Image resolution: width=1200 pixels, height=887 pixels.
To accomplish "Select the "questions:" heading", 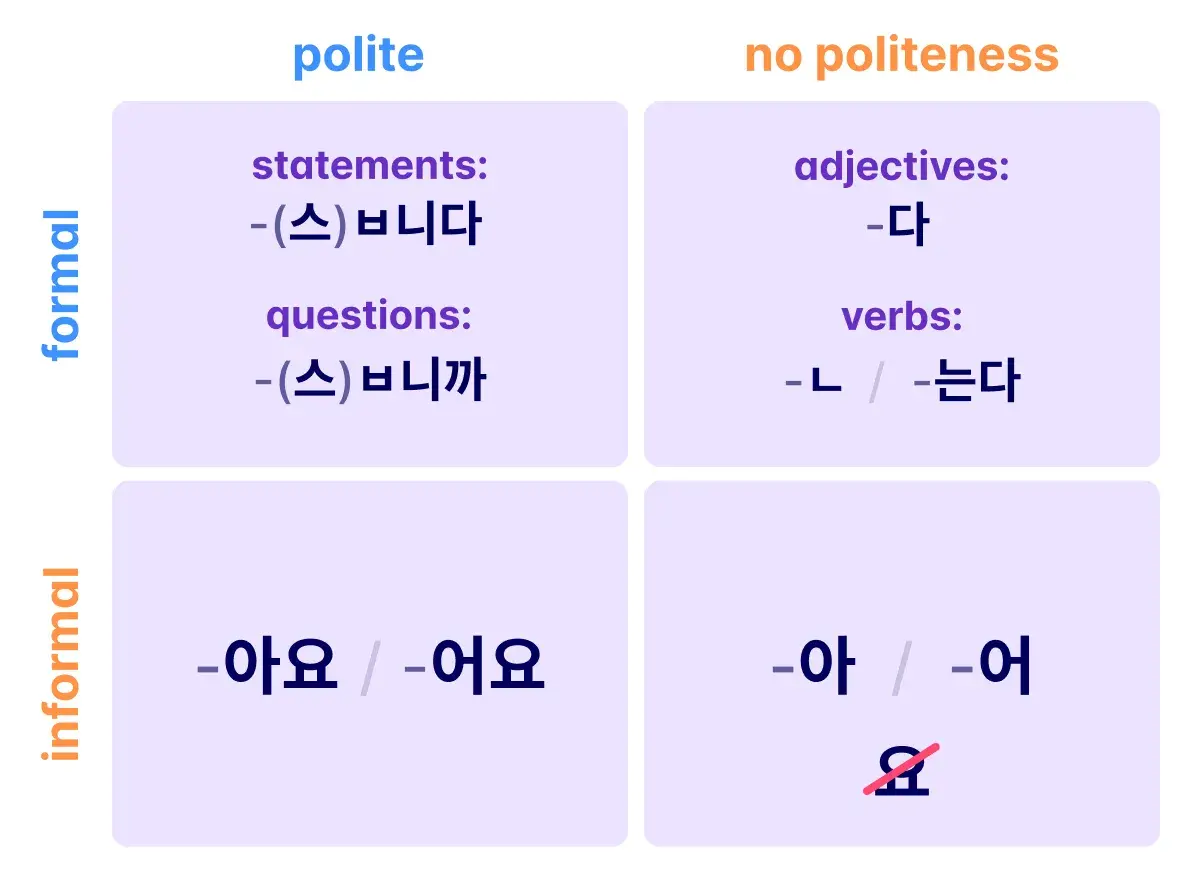I will click(369, 317).
